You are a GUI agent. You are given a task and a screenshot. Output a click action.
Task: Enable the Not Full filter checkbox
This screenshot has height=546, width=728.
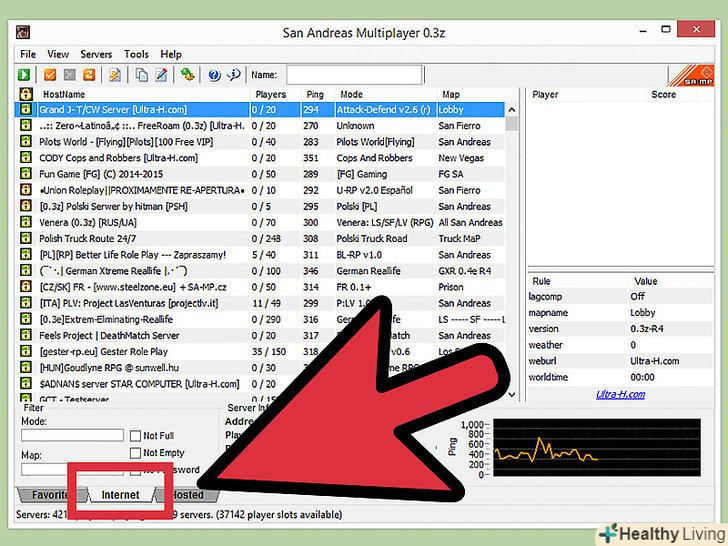tap(135, 436)
